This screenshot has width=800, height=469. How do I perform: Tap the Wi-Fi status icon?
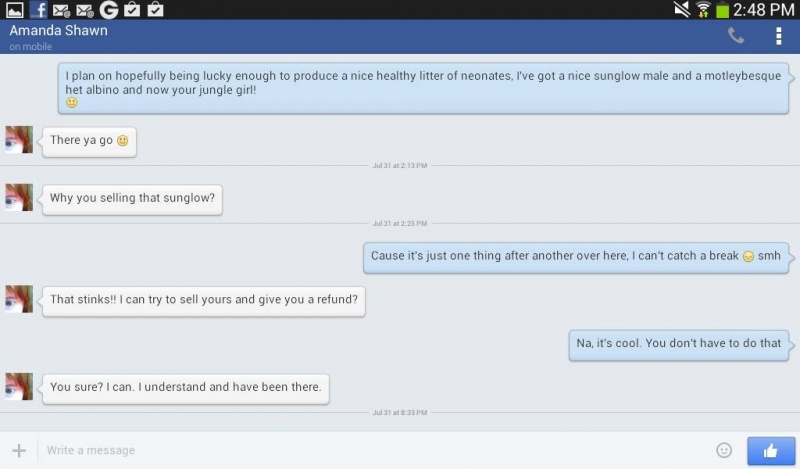pyautogui.click(x=703, y=10)
